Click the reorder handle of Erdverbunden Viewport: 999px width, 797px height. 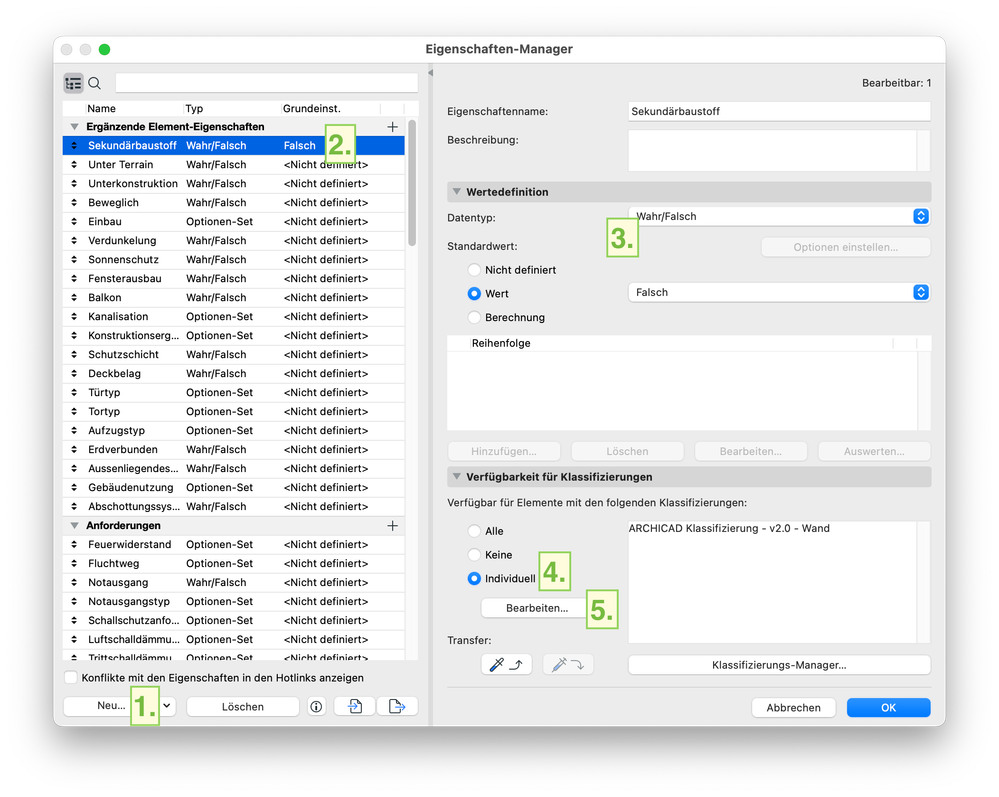(x=74, y=449)
